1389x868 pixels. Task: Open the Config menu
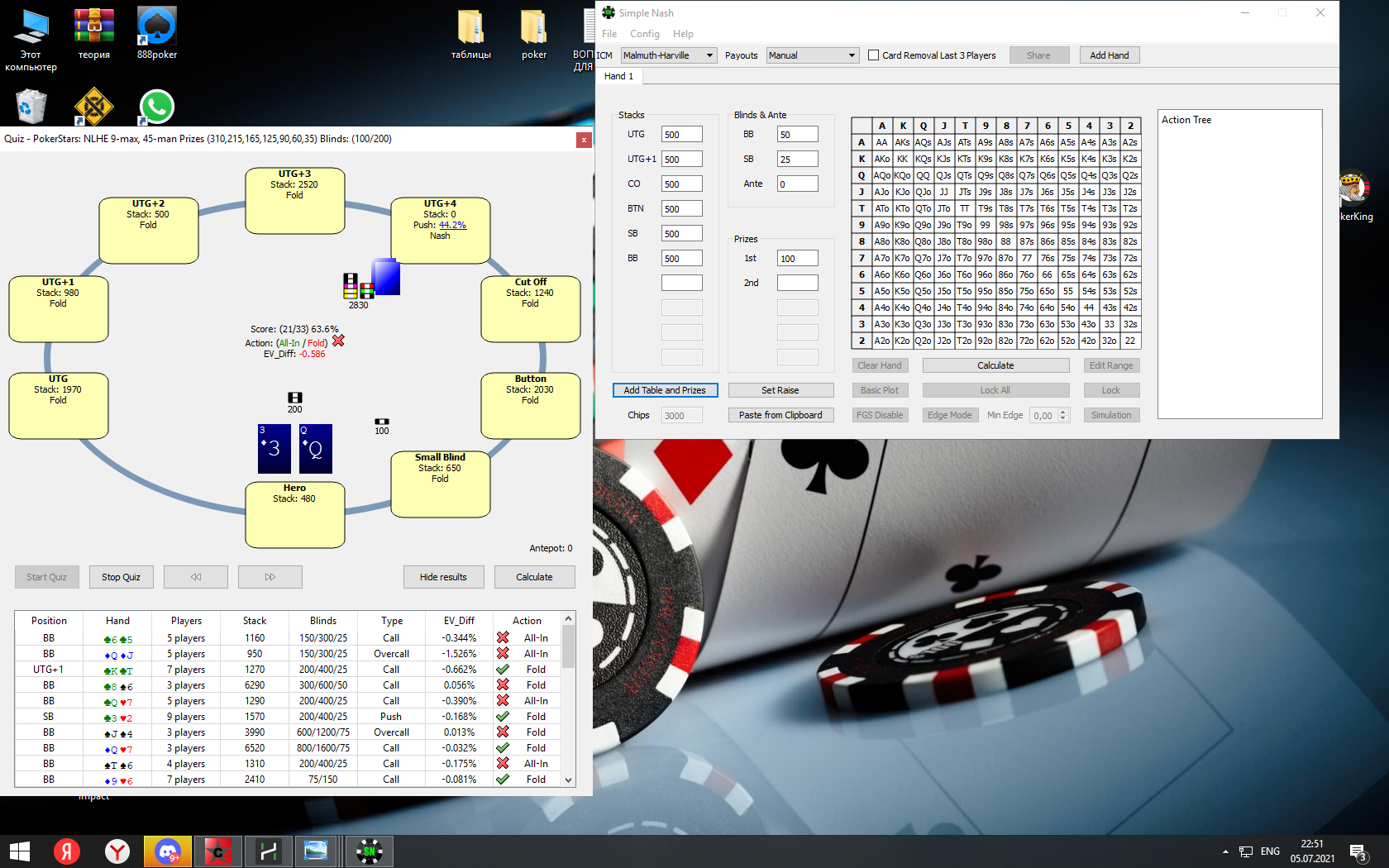[645, 34]
